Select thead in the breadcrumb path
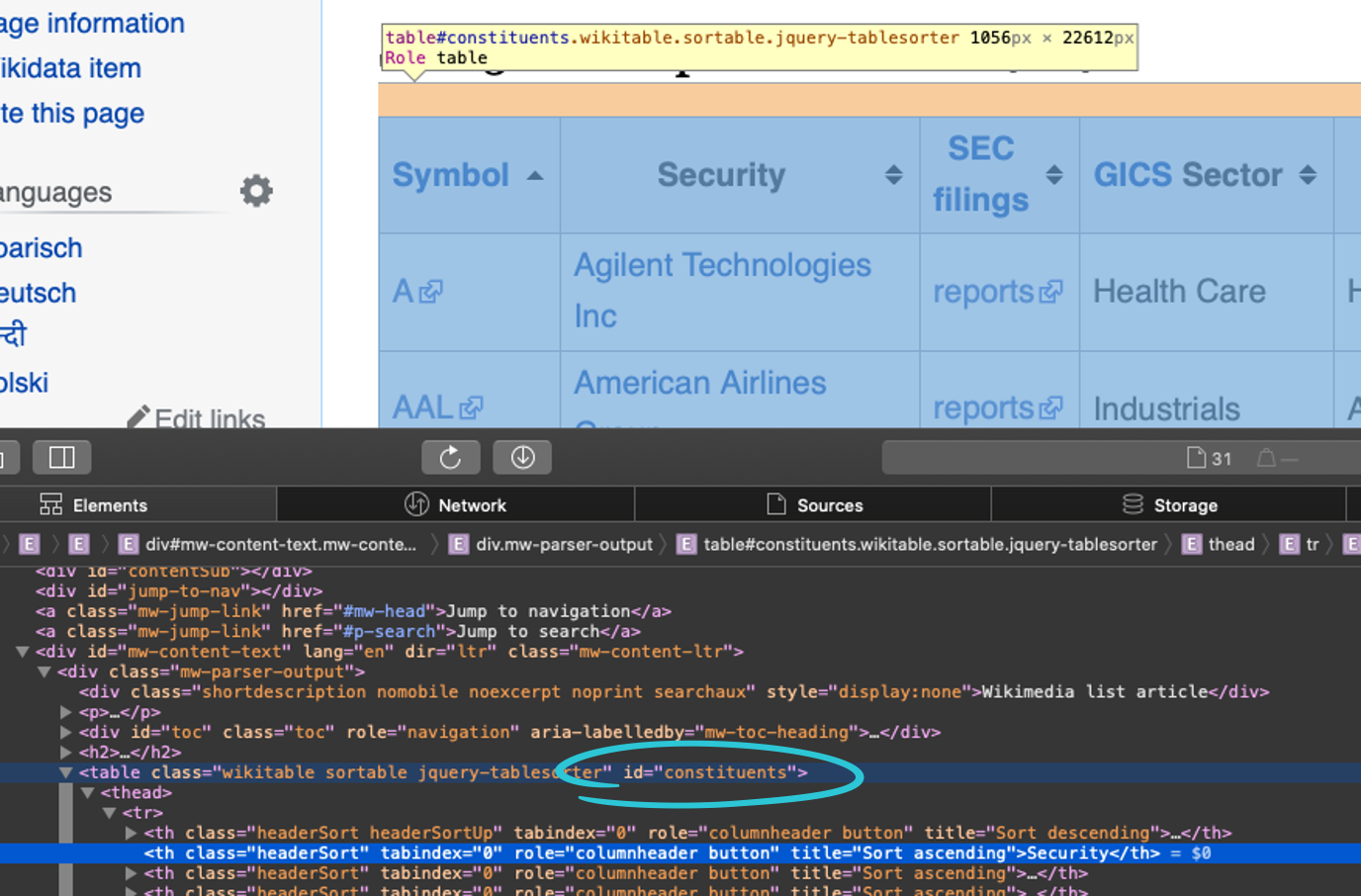 [x=1230, y=544]
